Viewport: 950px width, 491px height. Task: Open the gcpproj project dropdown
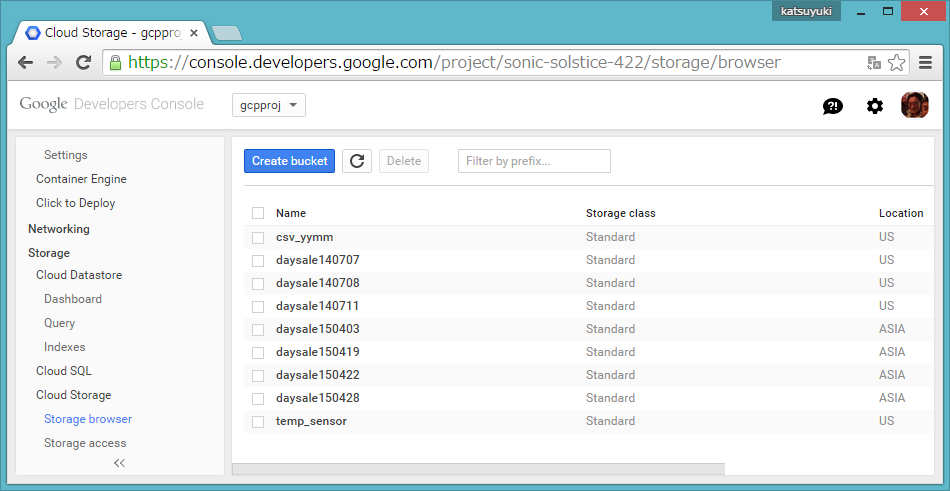pyautogui.click(x=269, y=105)
